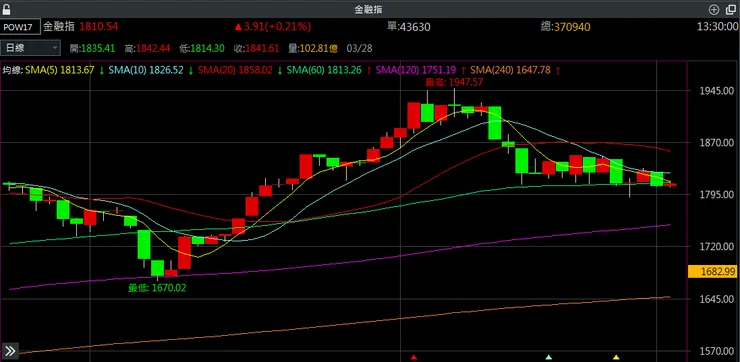Edit the POW17 symbol input field
This screenshot has height=362, width=740.
20,27
